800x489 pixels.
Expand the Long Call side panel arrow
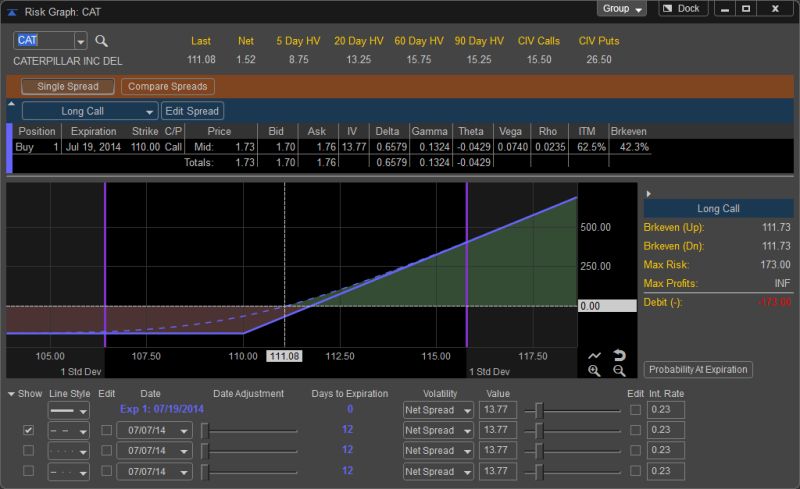[x=648, y=194]
